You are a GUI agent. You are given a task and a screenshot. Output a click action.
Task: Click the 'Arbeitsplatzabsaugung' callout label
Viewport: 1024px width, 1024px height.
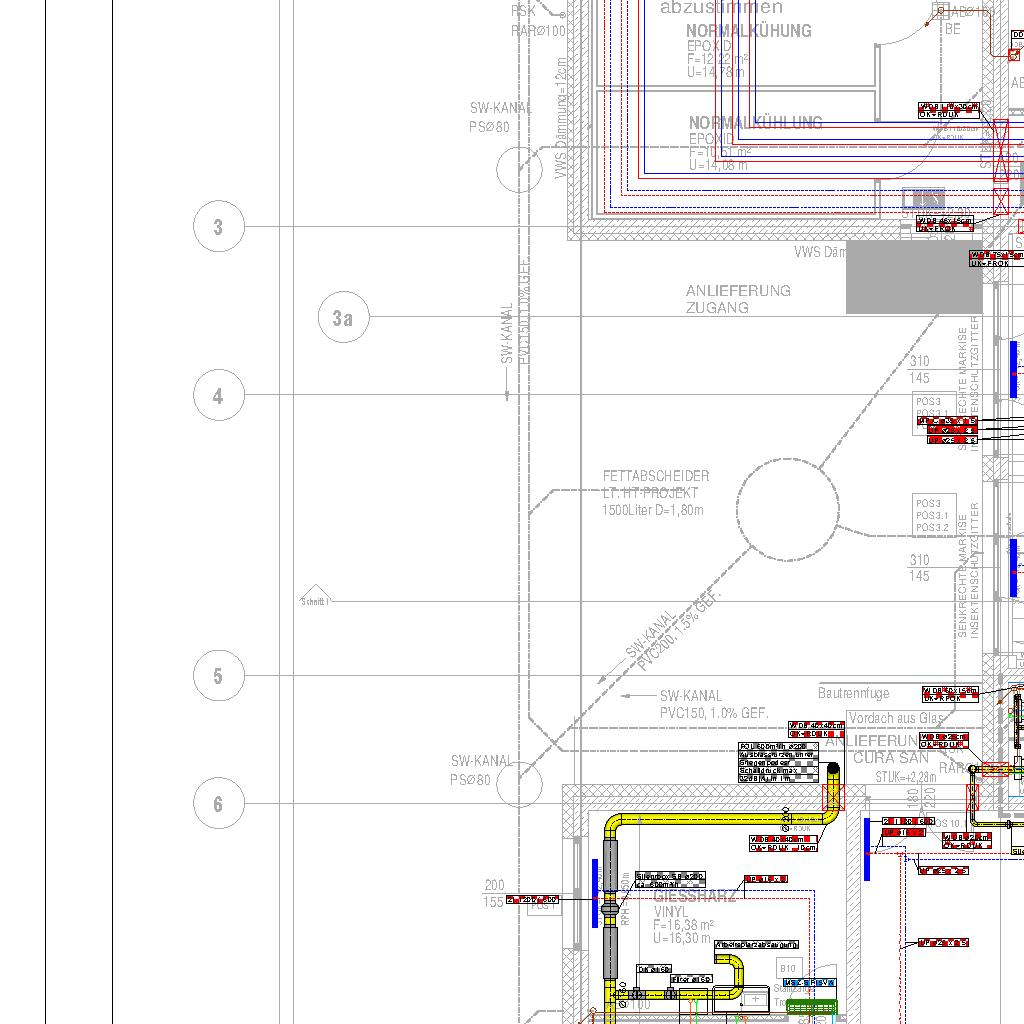[756, 944]
